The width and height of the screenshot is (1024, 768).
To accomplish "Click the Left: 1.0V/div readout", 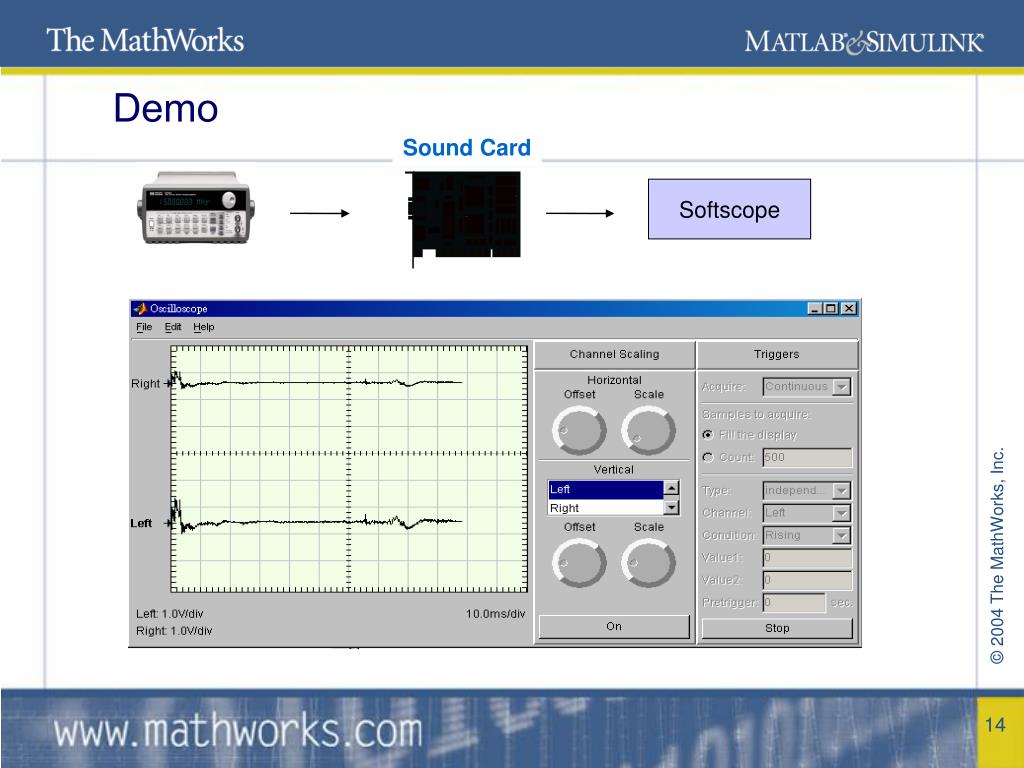I will (170, 614).
